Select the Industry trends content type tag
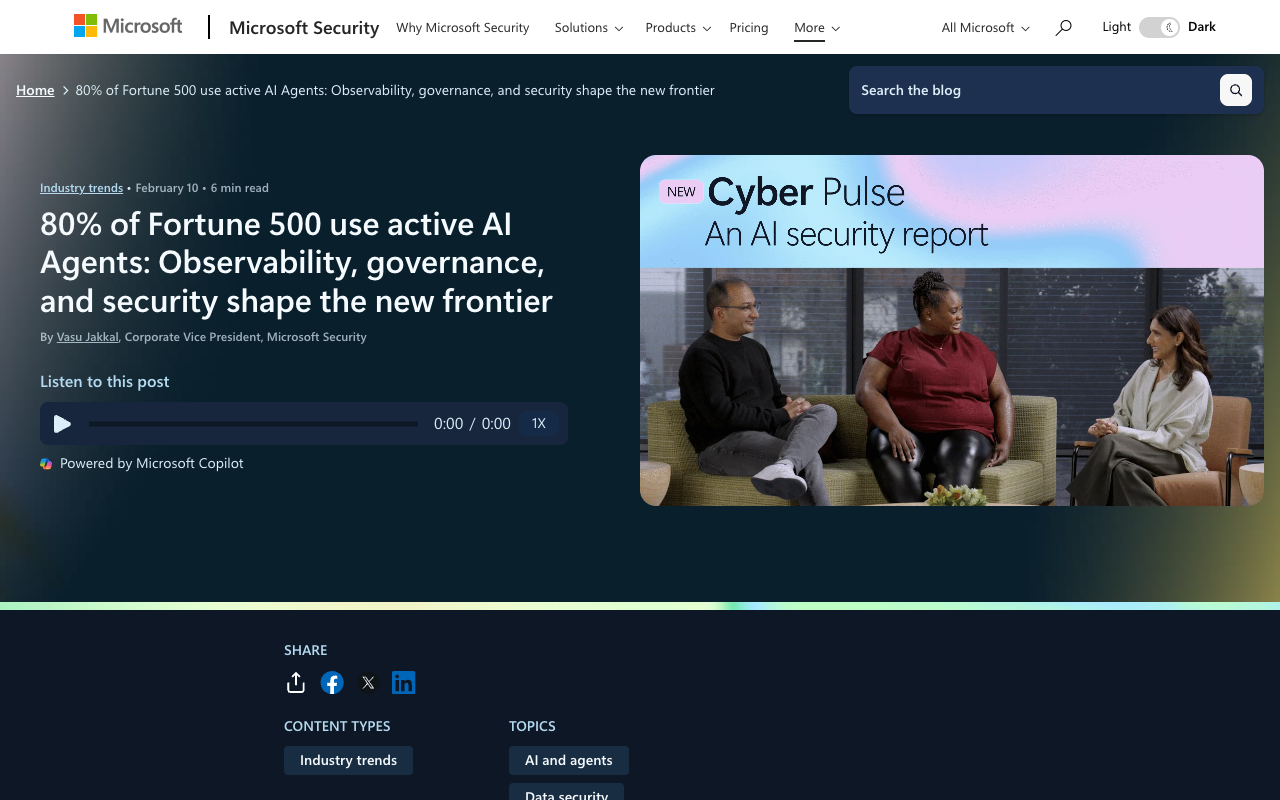Viewport: 1280px width, 800px height. [348, 760]
